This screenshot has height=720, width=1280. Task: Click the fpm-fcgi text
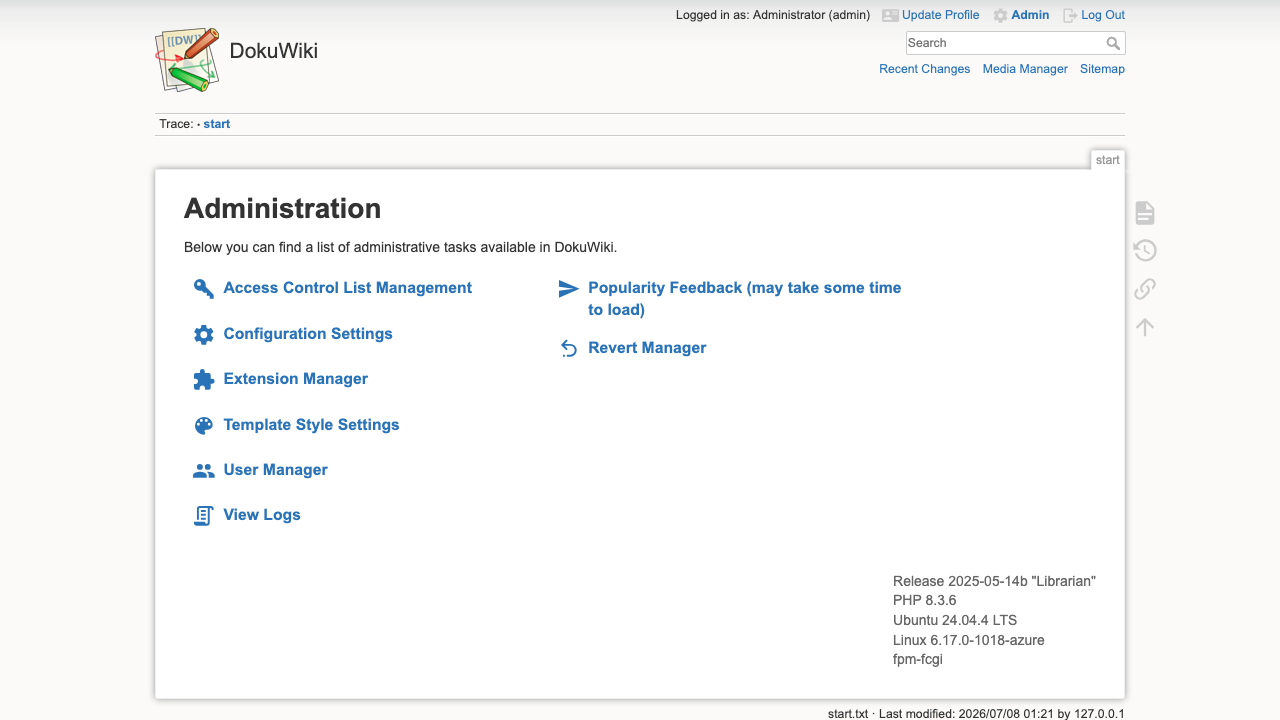pos(917,659)
